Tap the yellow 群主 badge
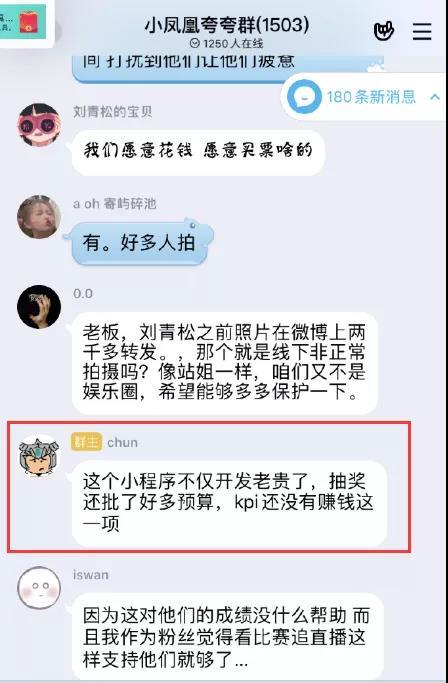448x683 pixels. (x=86, y=442)
